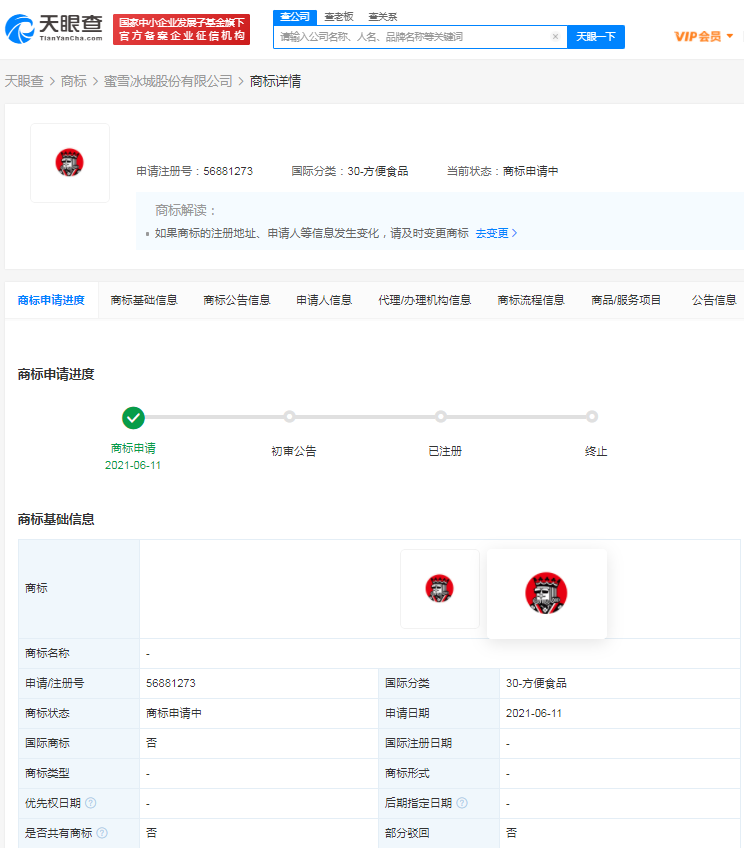Click the trademark logo thumbnail at top

click(x=70, y=163)
